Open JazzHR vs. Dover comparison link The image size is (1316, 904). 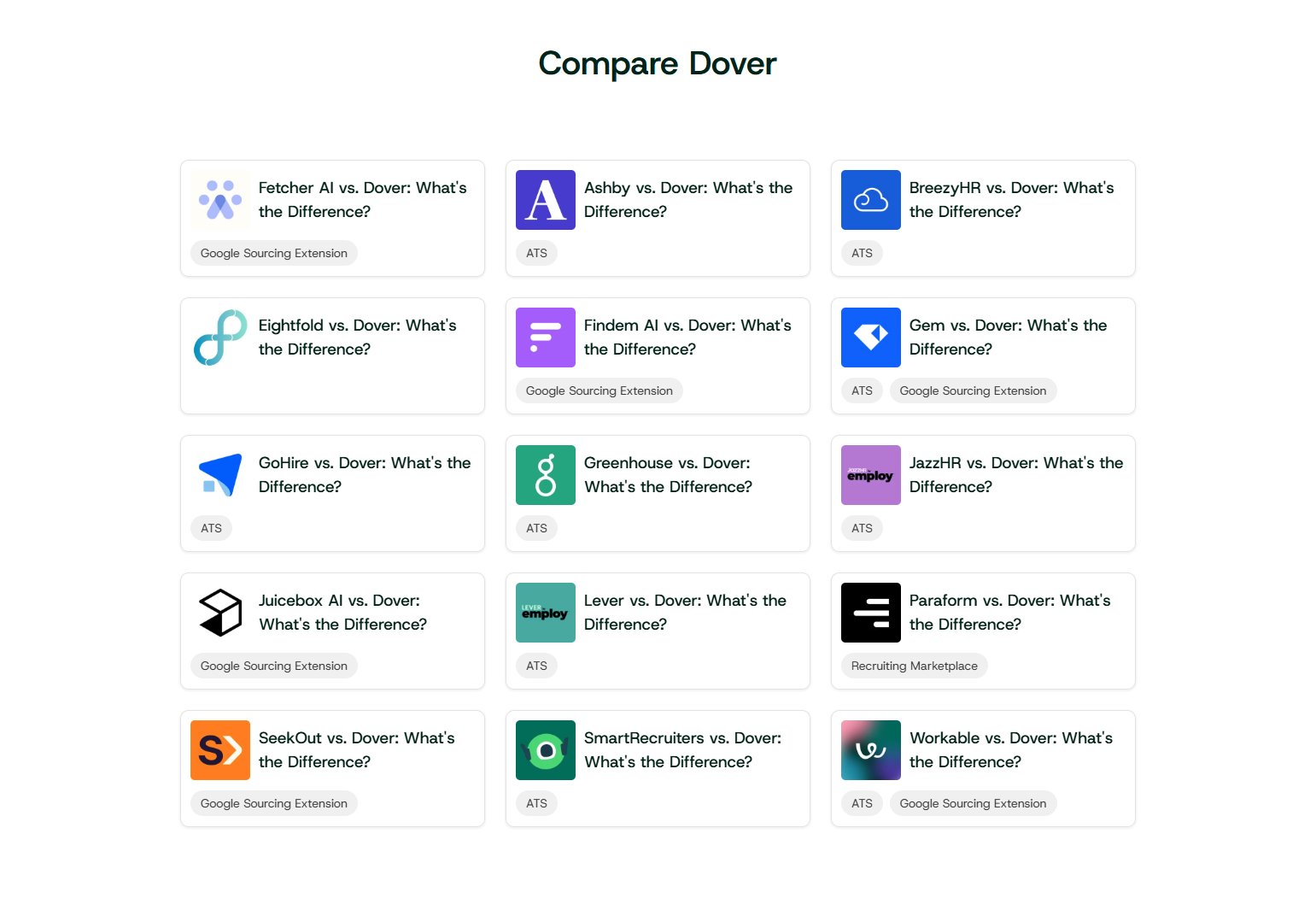[1015, 475]
